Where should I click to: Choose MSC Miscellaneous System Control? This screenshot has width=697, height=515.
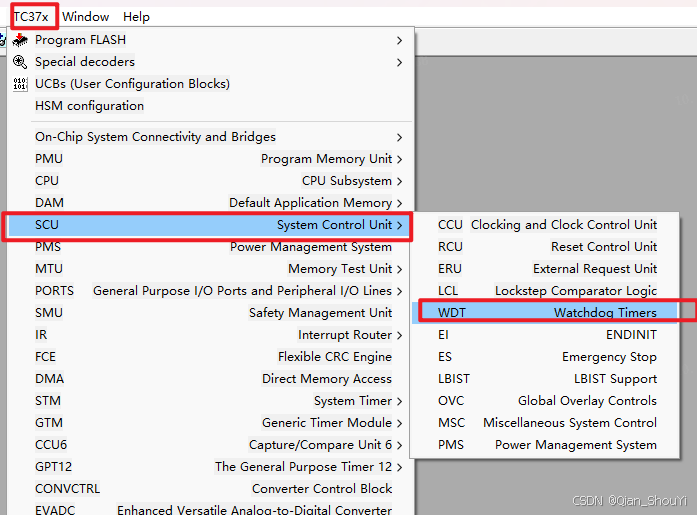545,423
